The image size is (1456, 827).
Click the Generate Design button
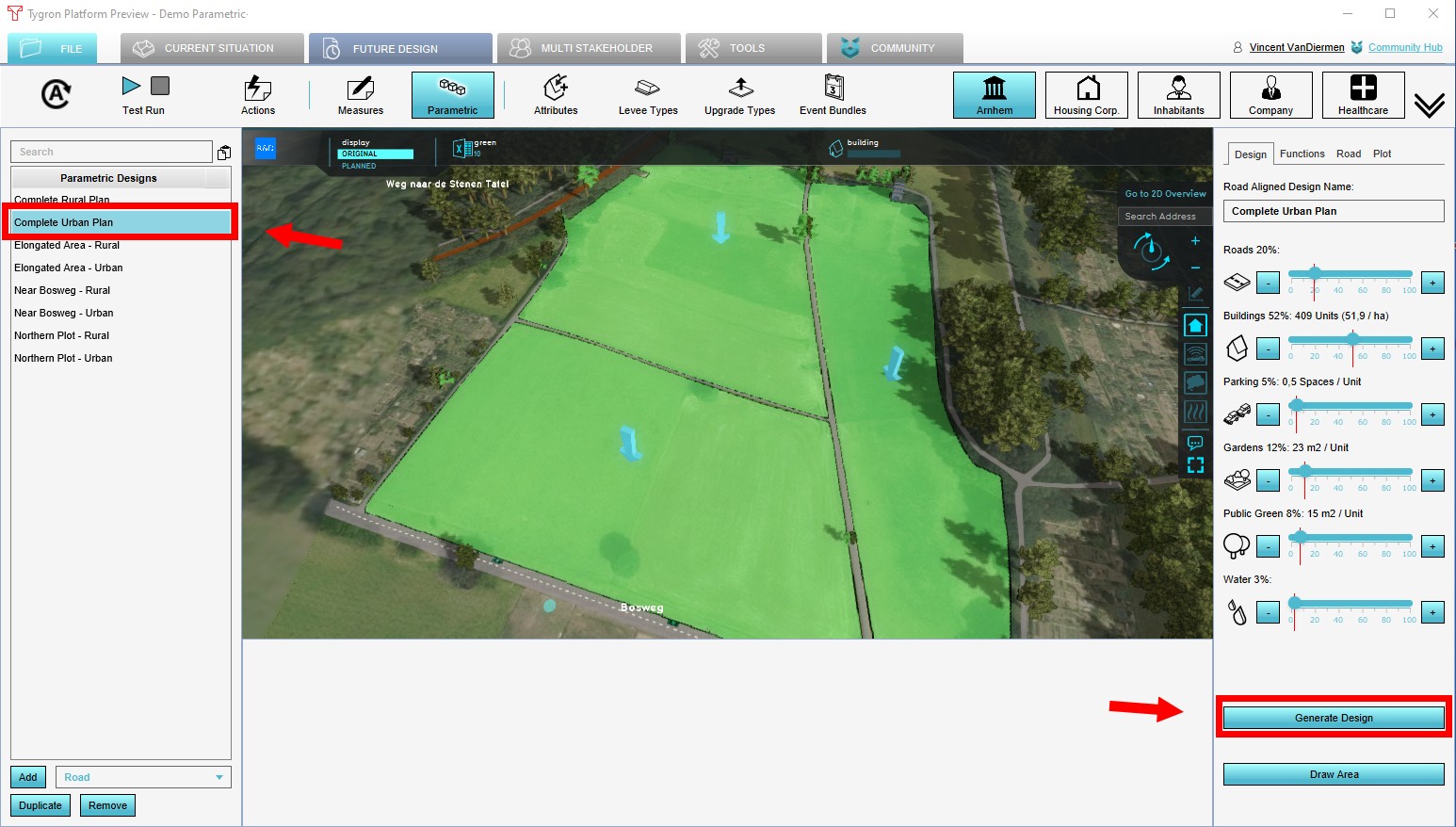pyautogui.click(x=1334, y=718)
